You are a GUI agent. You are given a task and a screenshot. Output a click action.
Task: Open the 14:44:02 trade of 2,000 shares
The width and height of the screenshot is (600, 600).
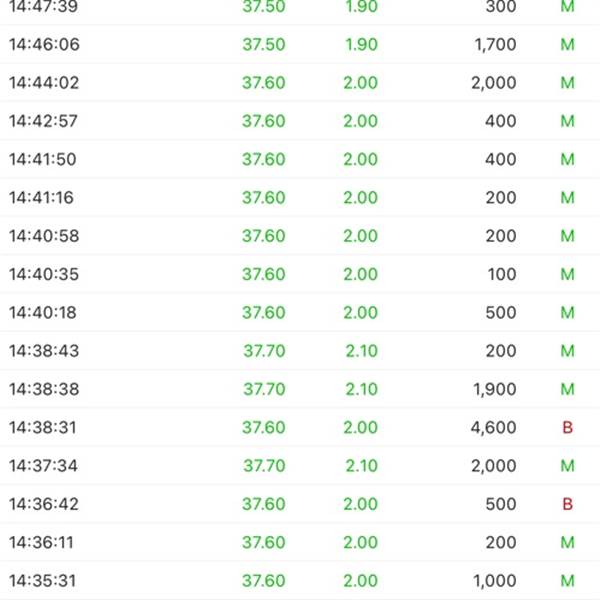point(300,83)
